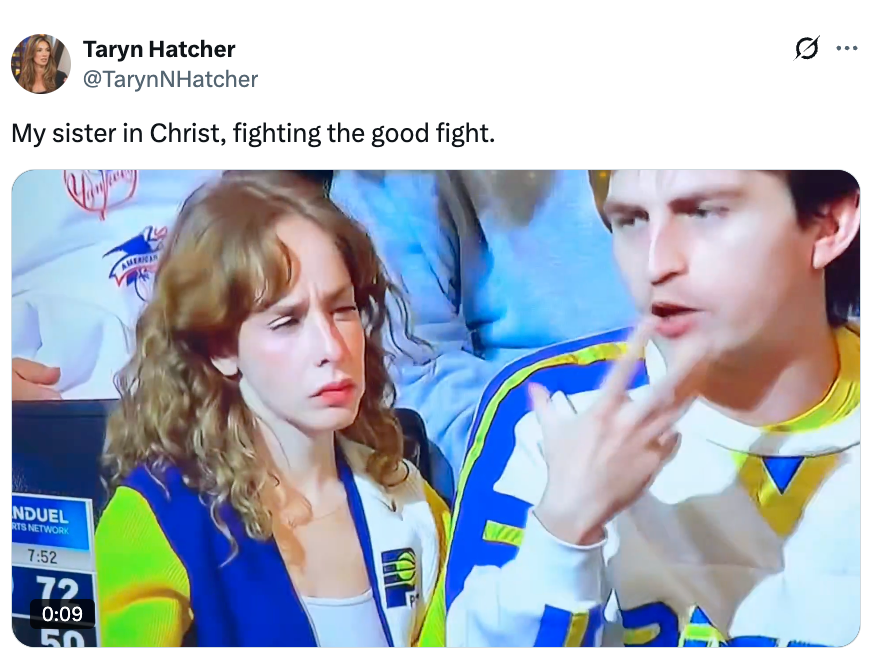
Task: Click the tweet text about fighting the good fight
Action: pyautogui.click(x=253, y=134)
